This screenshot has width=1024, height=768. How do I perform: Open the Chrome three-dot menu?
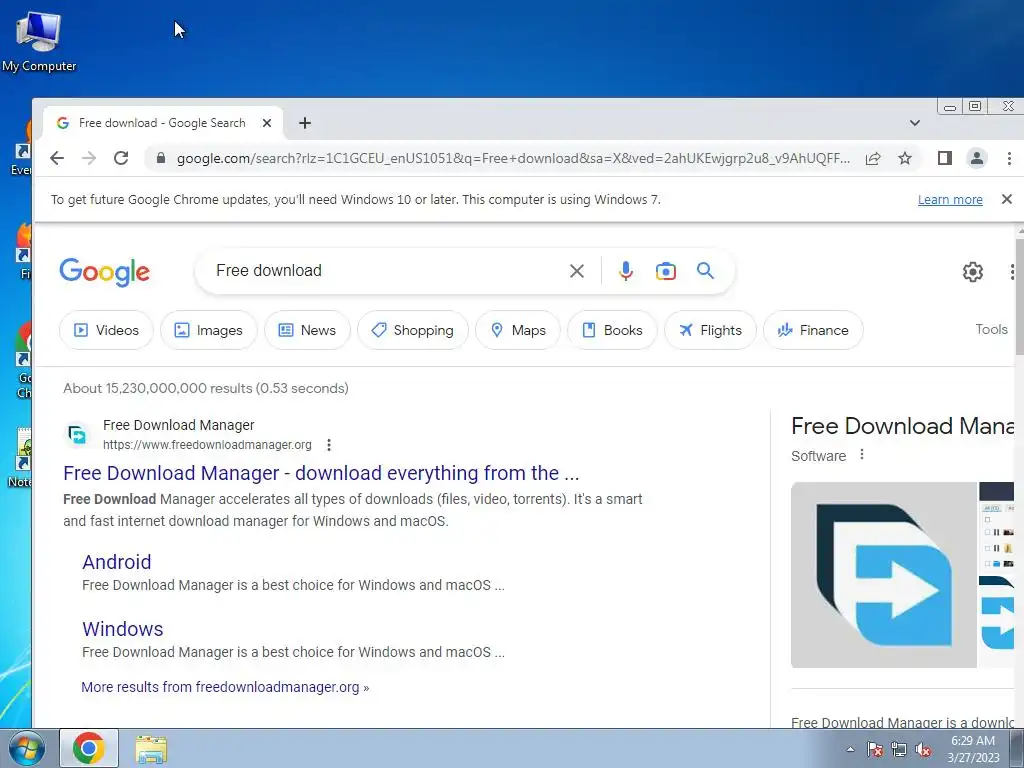1009,158
